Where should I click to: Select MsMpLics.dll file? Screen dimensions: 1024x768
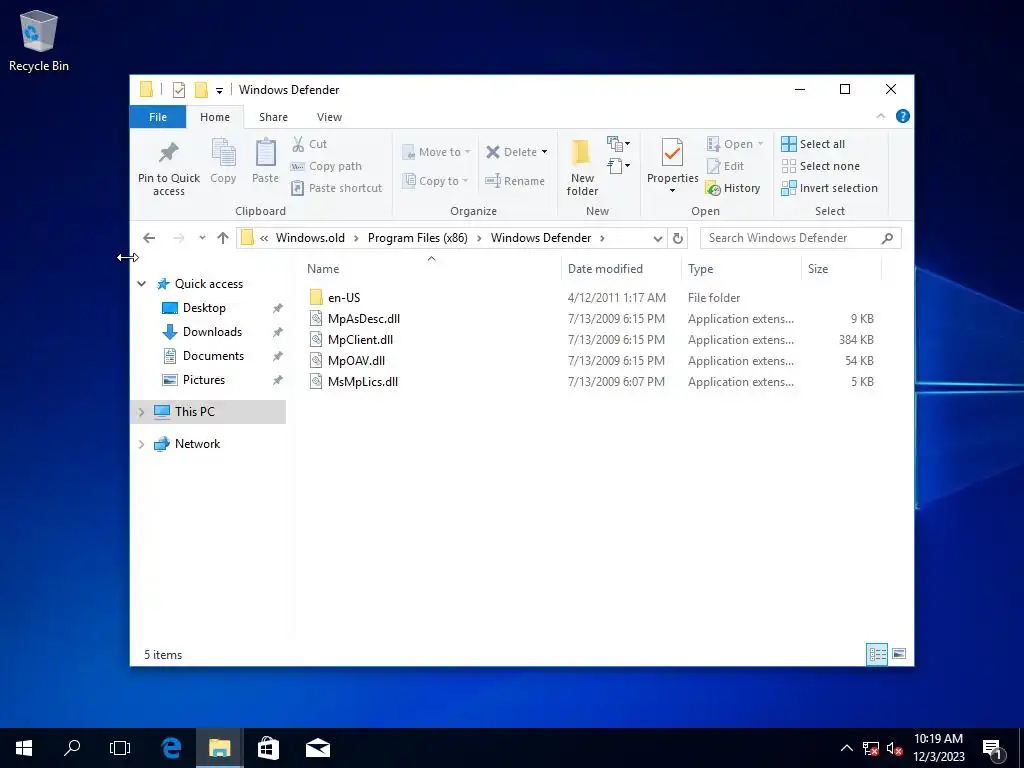pos(363,381)
